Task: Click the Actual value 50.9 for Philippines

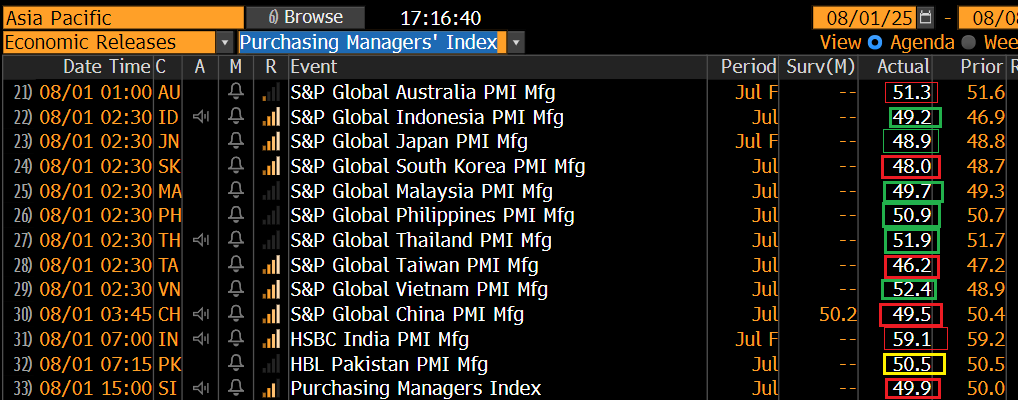Action: tap(912, 216)
